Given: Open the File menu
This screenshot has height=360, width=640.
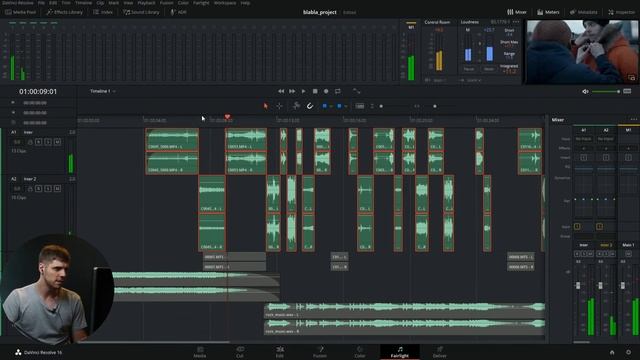Looking at the screenshot, I should pyautogui.click(x=41, y=3).
